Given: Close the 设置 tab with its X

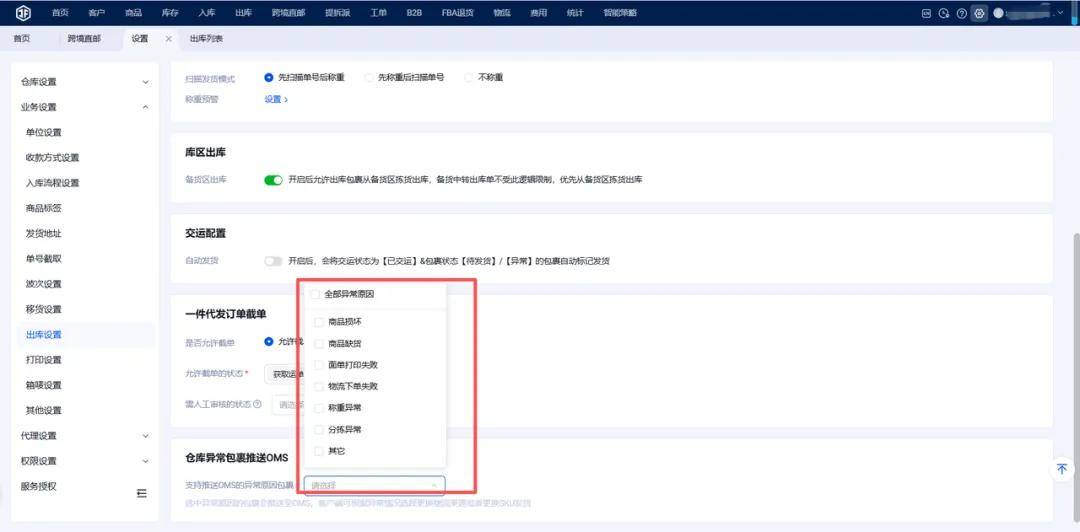Looking at the screenshot, I should [169, 39].
